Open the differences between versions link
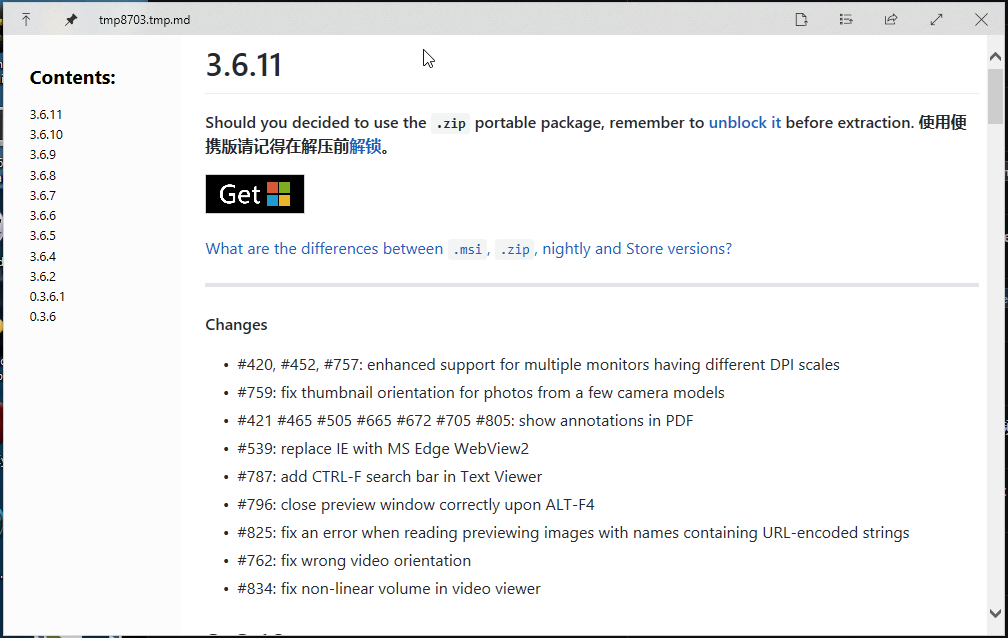 click(467, 248)
